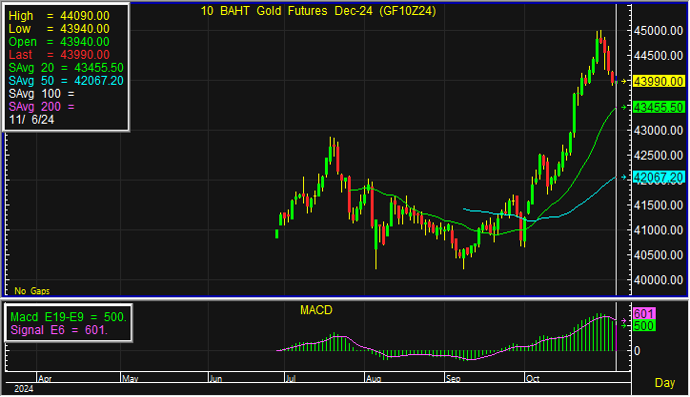Click the MACD panel title
This screenshot has height=397, width=690.
(316, 310)
